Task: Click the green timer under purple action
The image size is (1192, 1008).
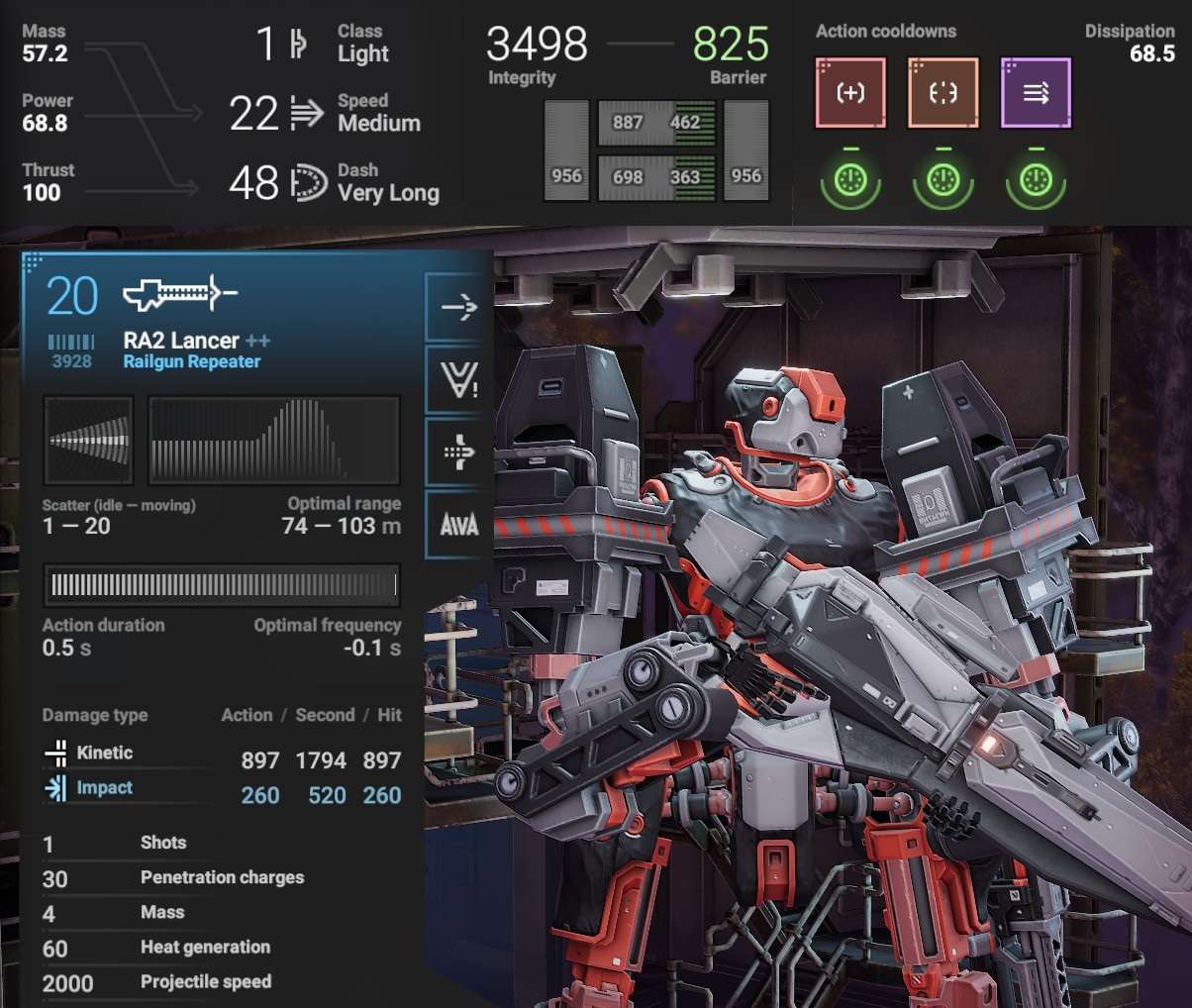Action: click(1036, 180)
